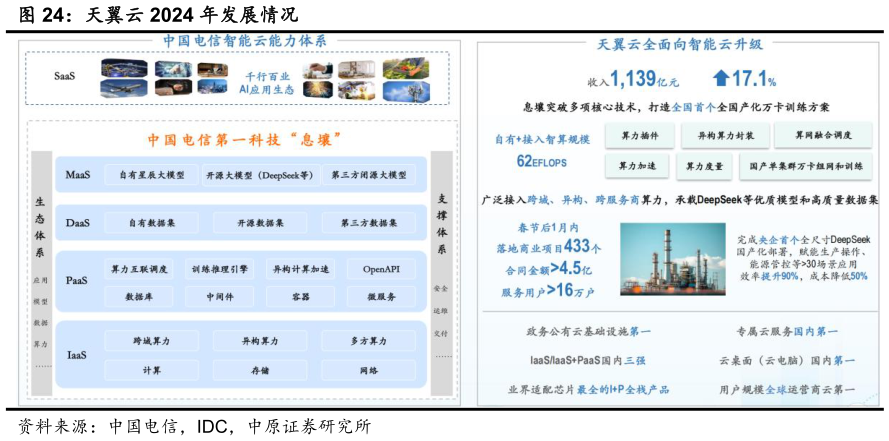Viewport: 889px width, 441px height.
Task: Select 开源大模型 (DeepSeek等) box
Action: click(260, 175)
